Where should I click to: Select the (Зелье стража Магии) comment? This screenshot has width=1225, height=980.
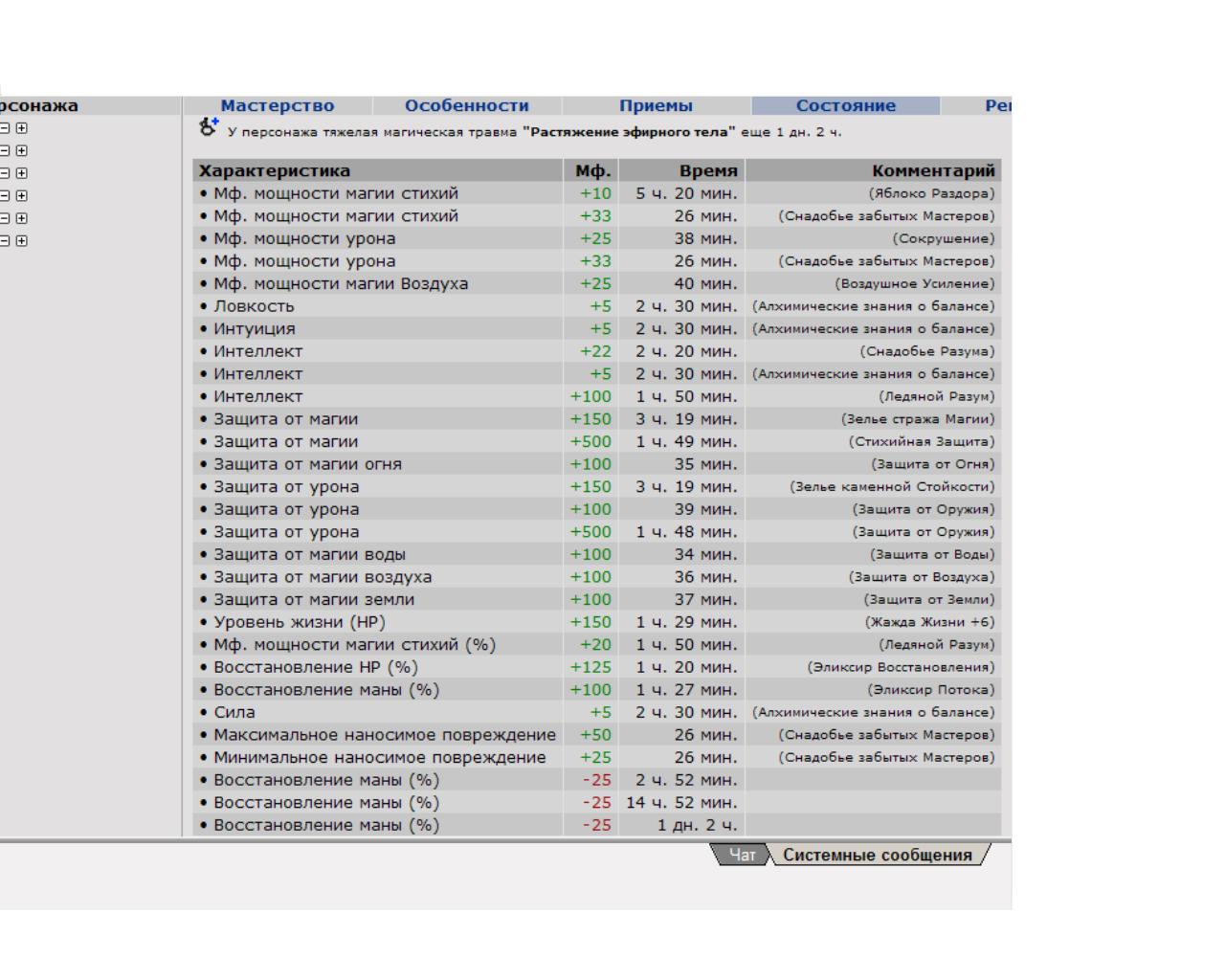point(919,419)
